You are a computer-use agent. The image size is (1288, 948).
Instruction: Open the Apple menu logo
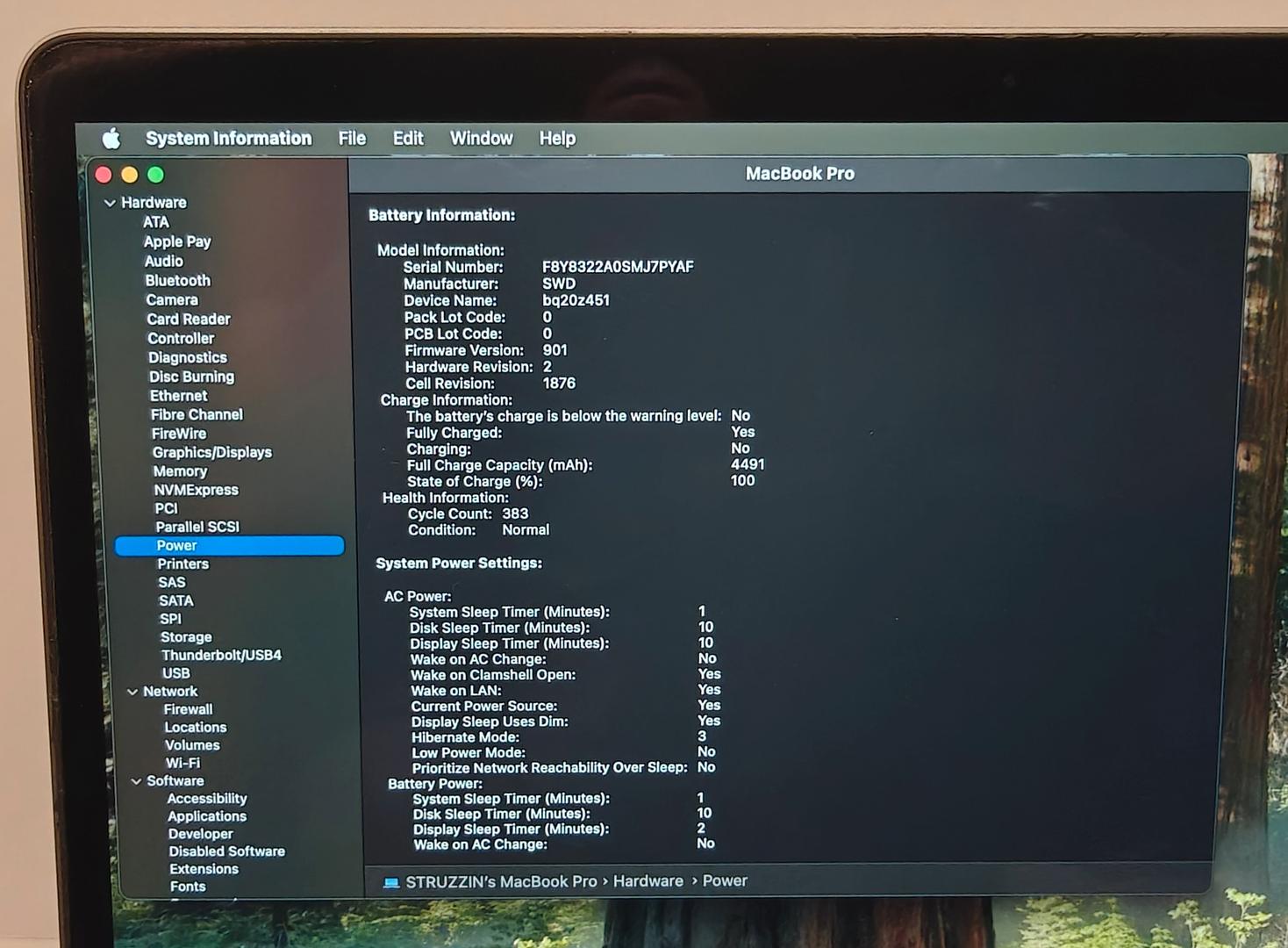point(111,138)
